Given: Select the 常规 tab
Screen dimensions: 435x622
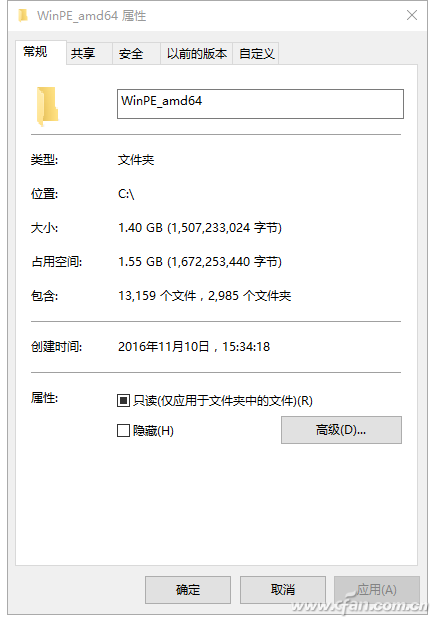Looking at the screenshot, I should pyautogui.click(x=35, y=52).
